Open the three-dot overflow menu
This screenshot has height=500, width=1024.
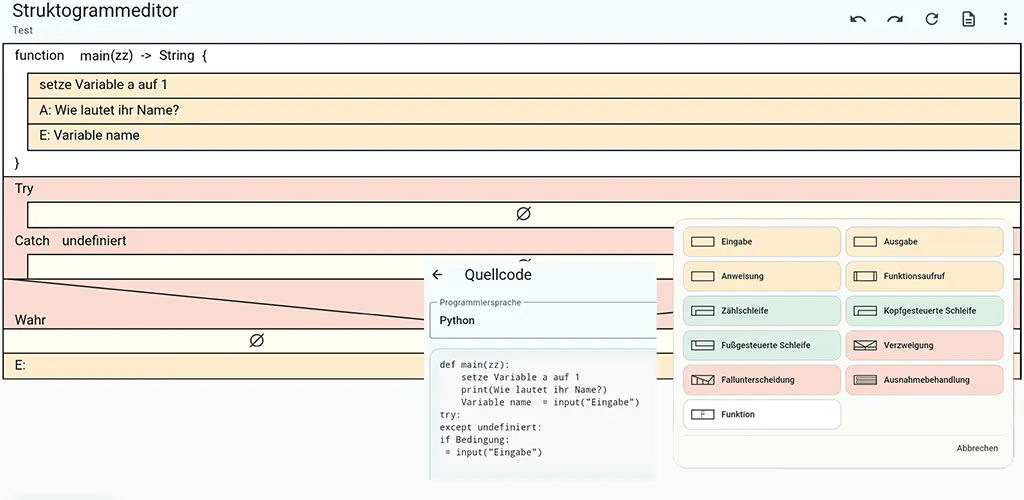1005,19
